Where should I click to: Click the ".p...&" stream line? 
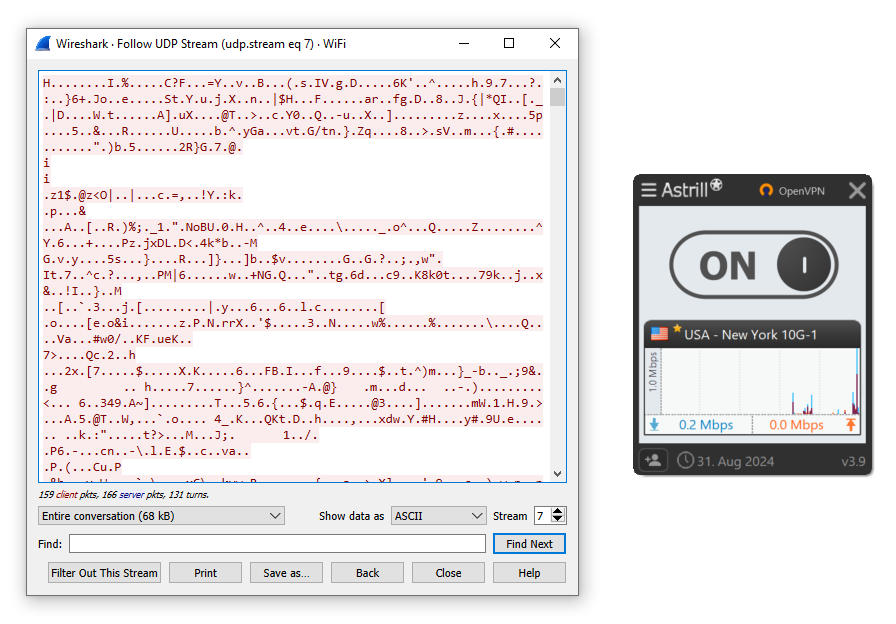65,211
